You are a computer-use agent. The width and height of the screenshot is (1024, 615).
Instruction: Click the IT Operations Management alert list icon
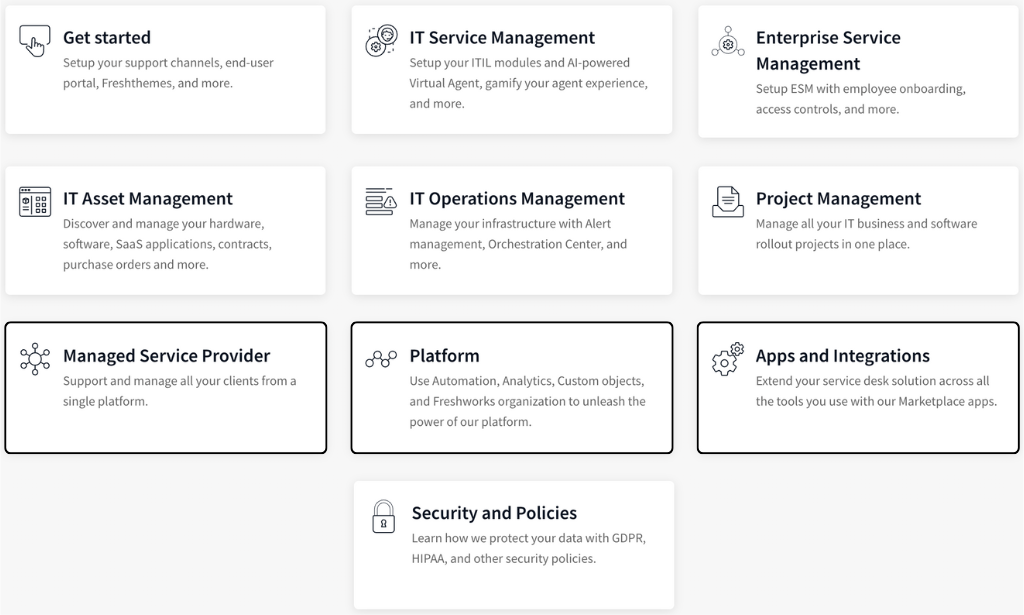(x=380, y=202)
